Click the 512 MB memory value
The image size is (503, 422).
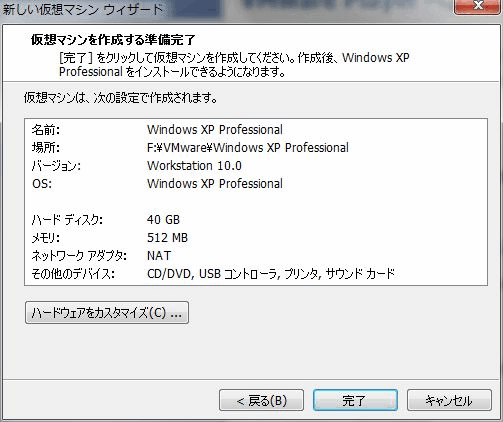point(167,238)
